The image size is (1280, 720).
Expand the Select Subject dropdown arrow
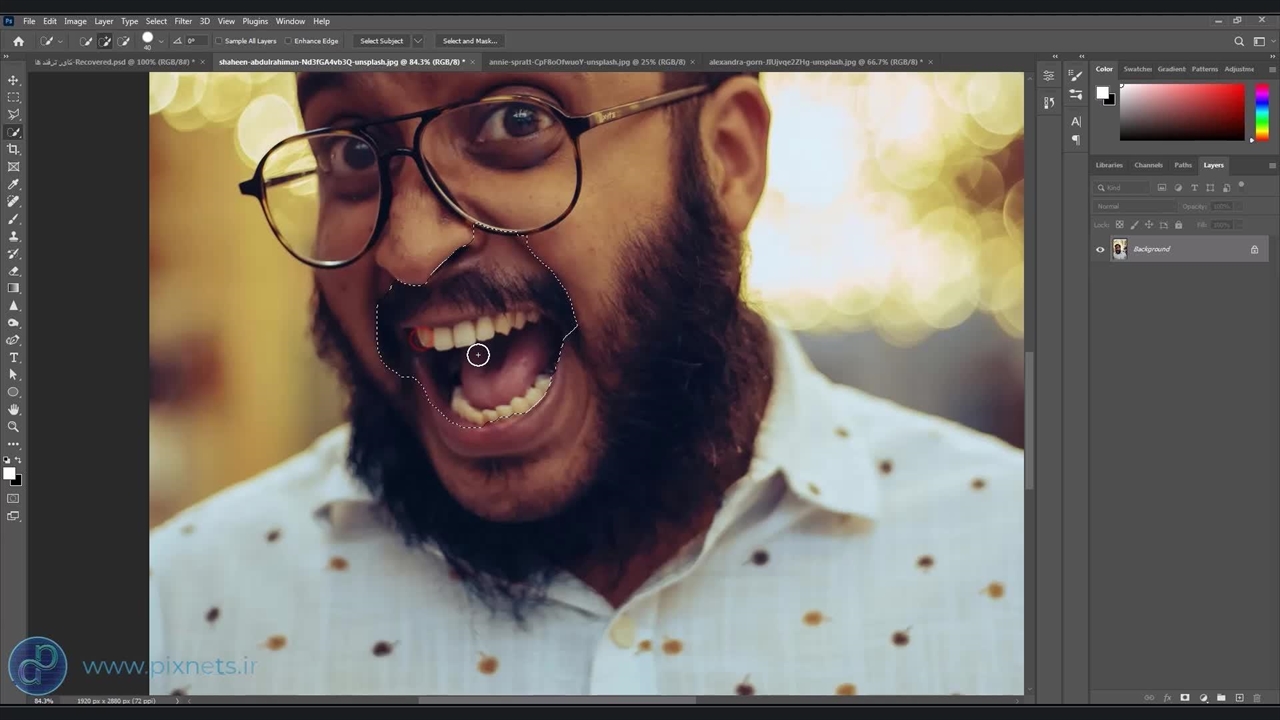[x=418, y=41]
